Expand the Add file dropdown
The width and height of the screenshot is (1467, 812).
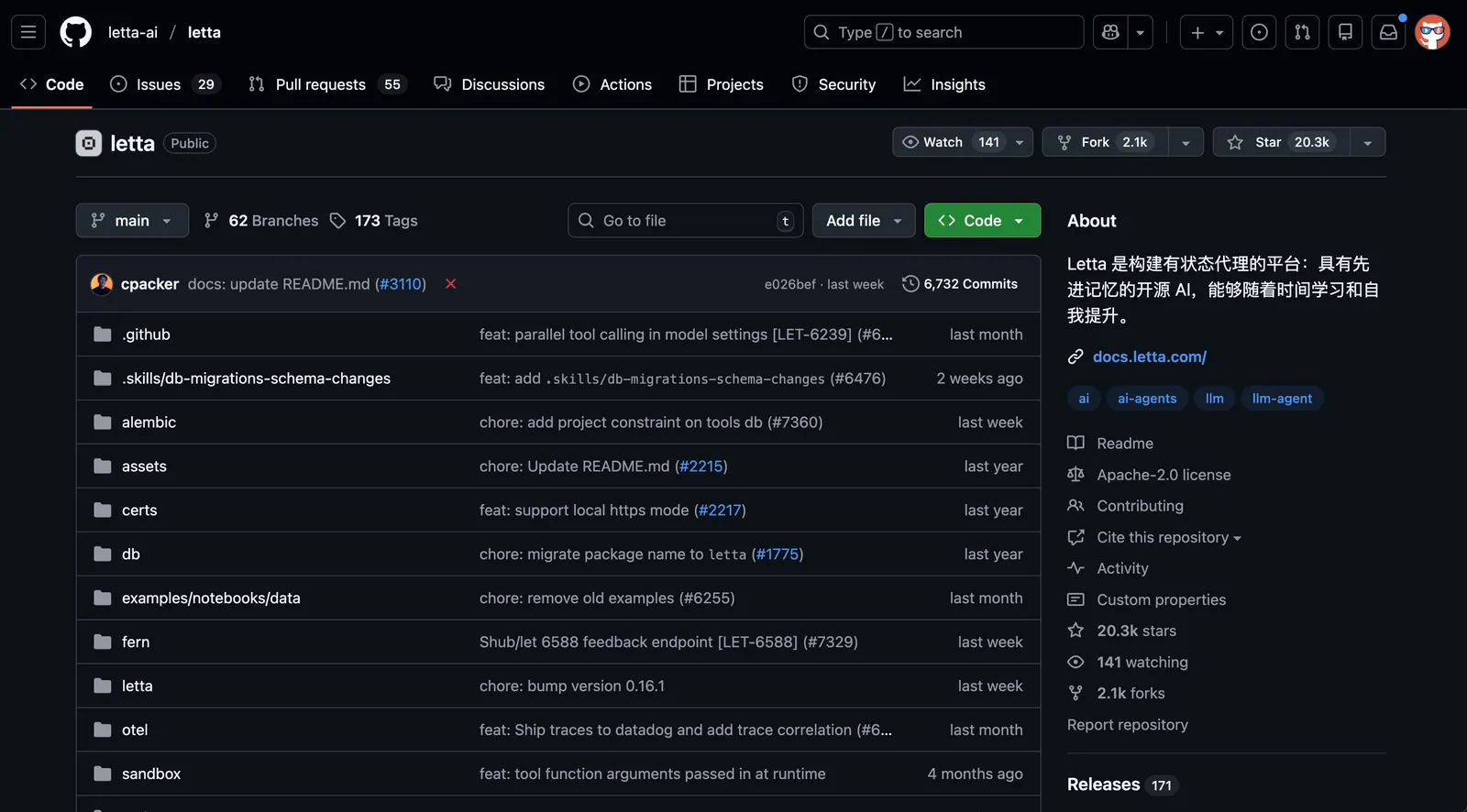click(x=864, y=221)
